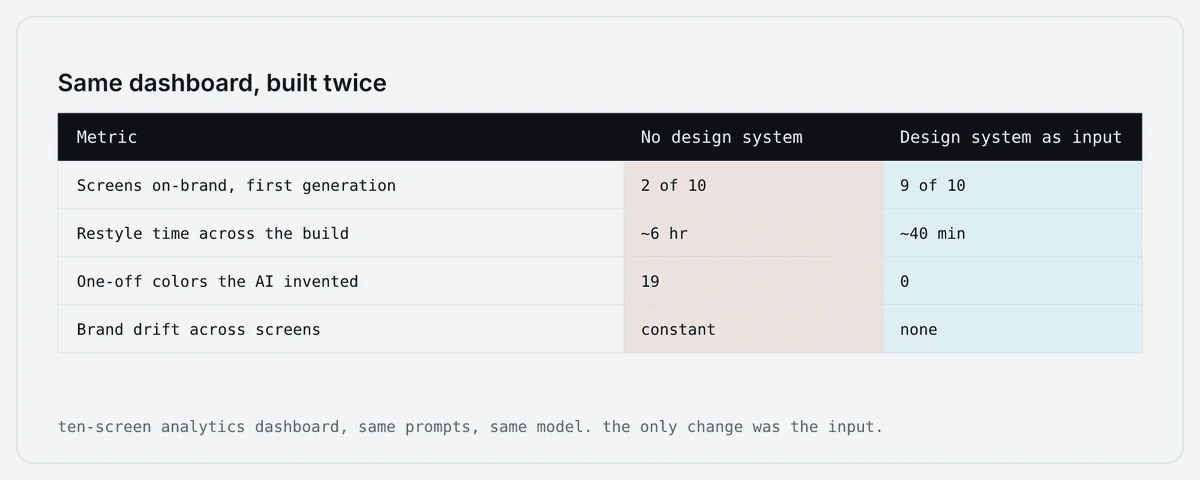Click the '~40 min' value cell
The width and height of the screenshot is (1200, 480).
pyautogui.click(x=1012, y=233)
